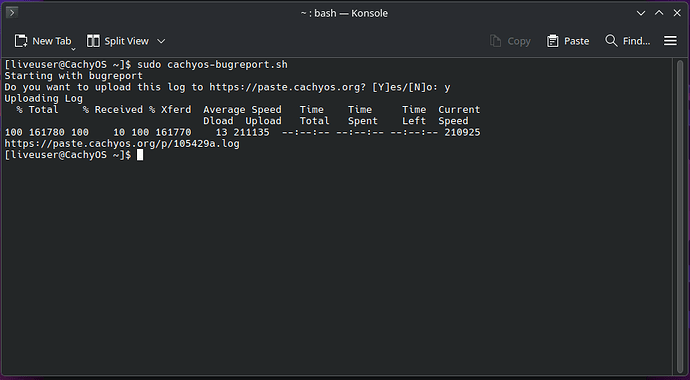Click the terminal icon in title bar
Viewport: 690px width, 380px height.
click(x=12, y=13)
